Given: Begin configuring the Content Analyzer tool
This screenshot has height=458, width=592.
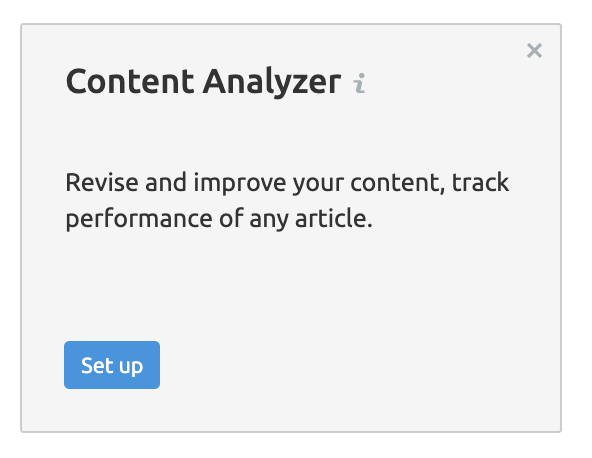Looking at the screenshot, I should coord(112,365).
